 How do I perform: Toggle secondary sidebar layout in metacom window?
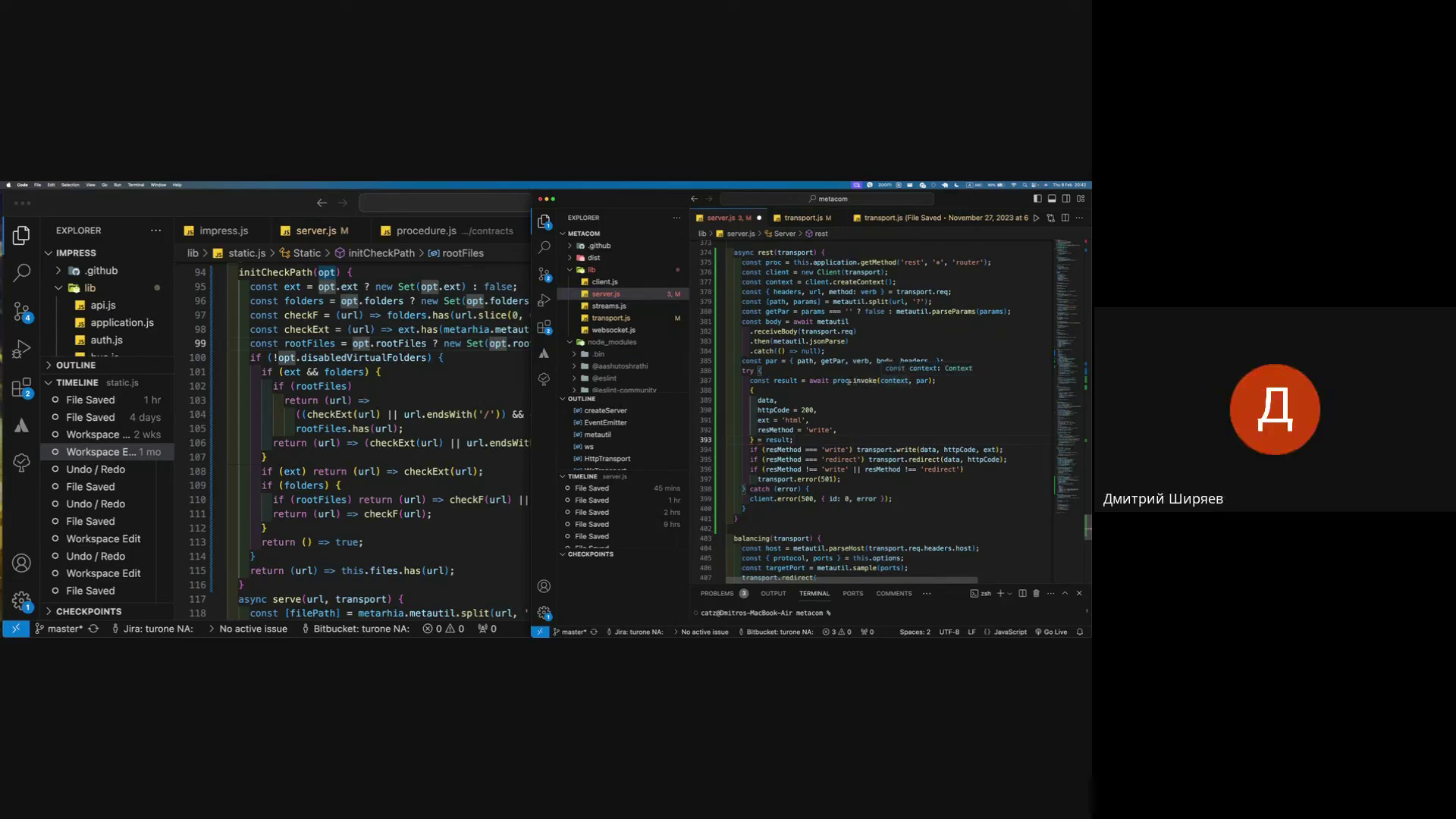tap(1066, 199)
